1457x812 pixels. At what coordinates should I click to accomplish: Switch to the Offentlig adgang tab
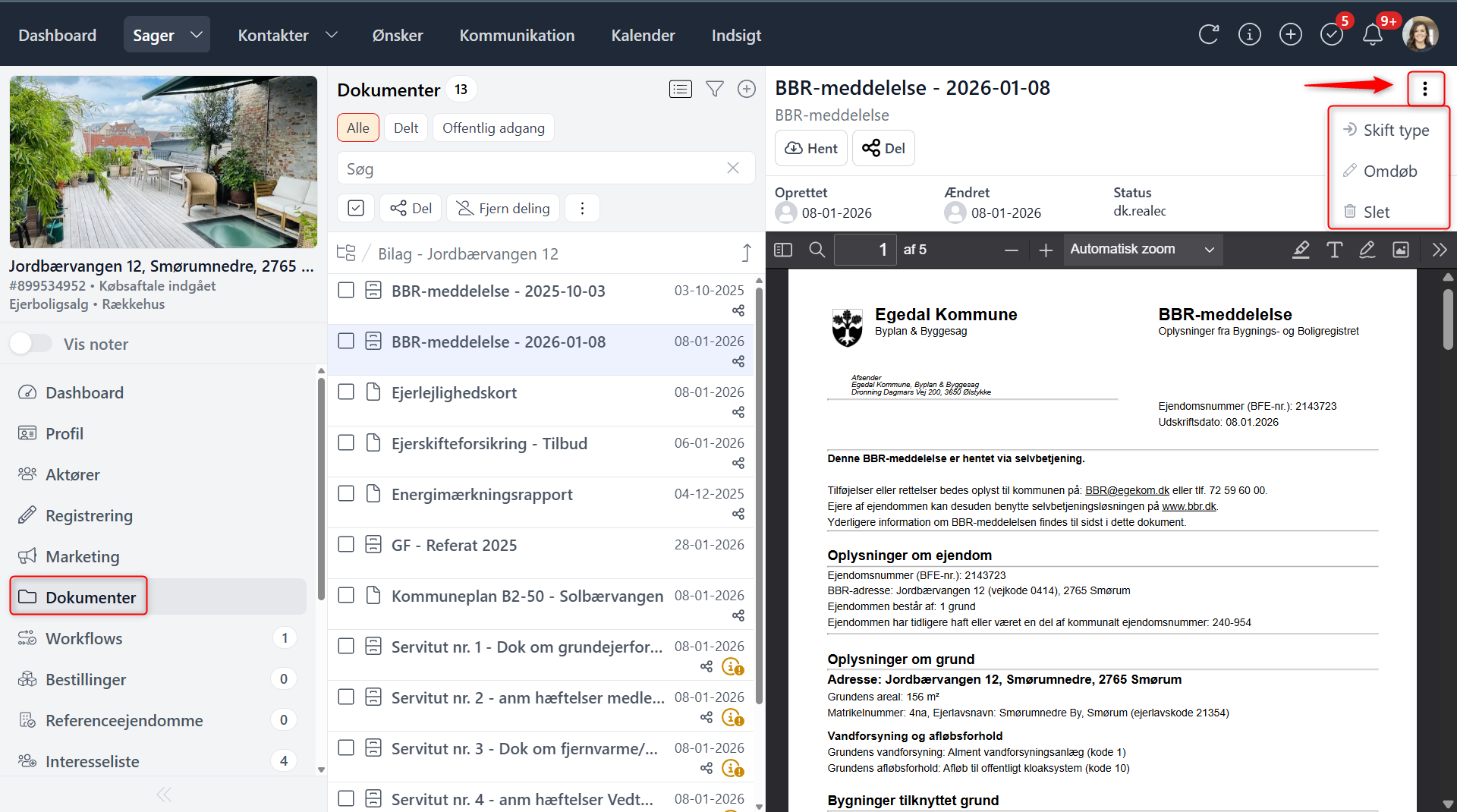[493, 128]
